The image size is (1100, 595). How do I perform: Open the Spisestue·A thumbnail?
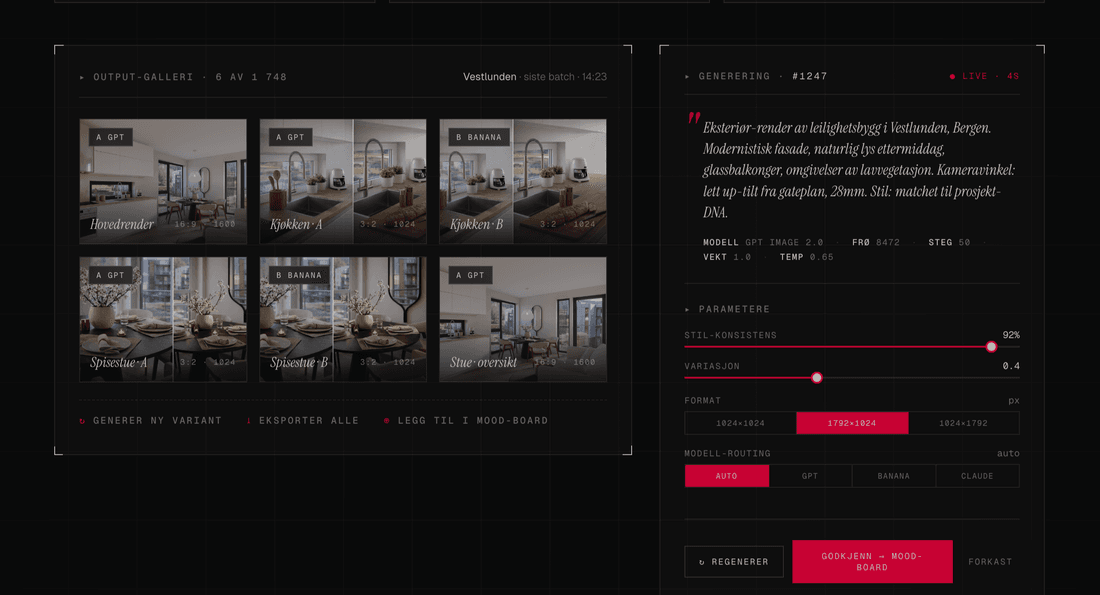coord(163,319)
